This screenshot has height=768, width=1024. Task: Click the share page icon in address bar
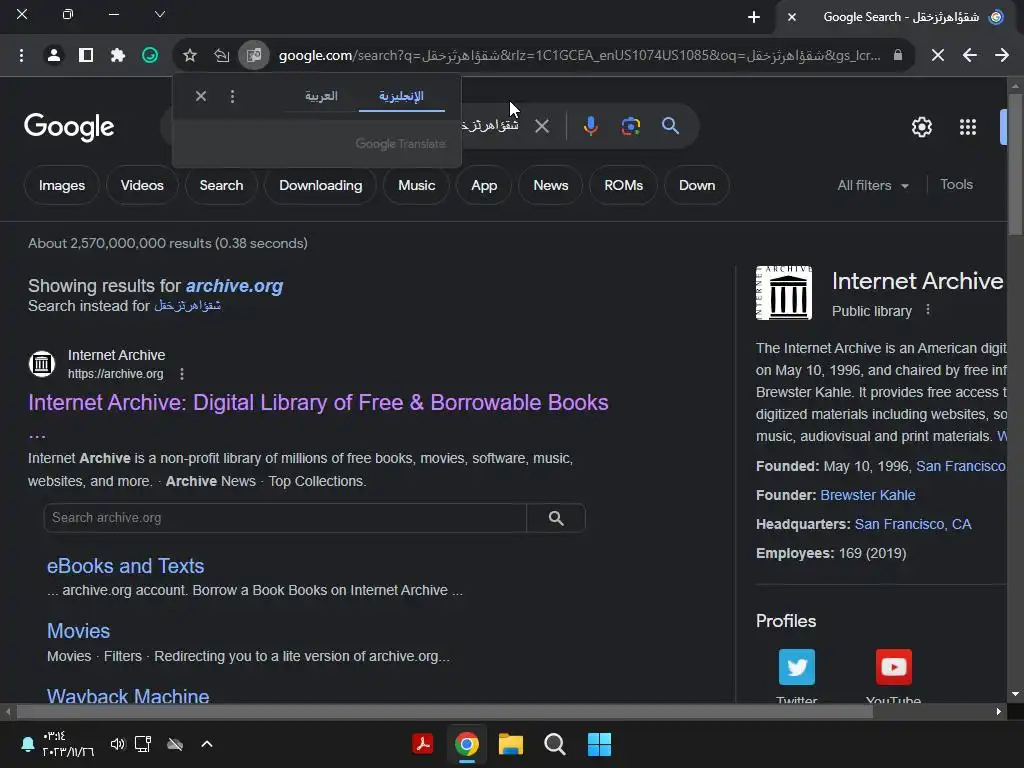click(x=222, y=56)
